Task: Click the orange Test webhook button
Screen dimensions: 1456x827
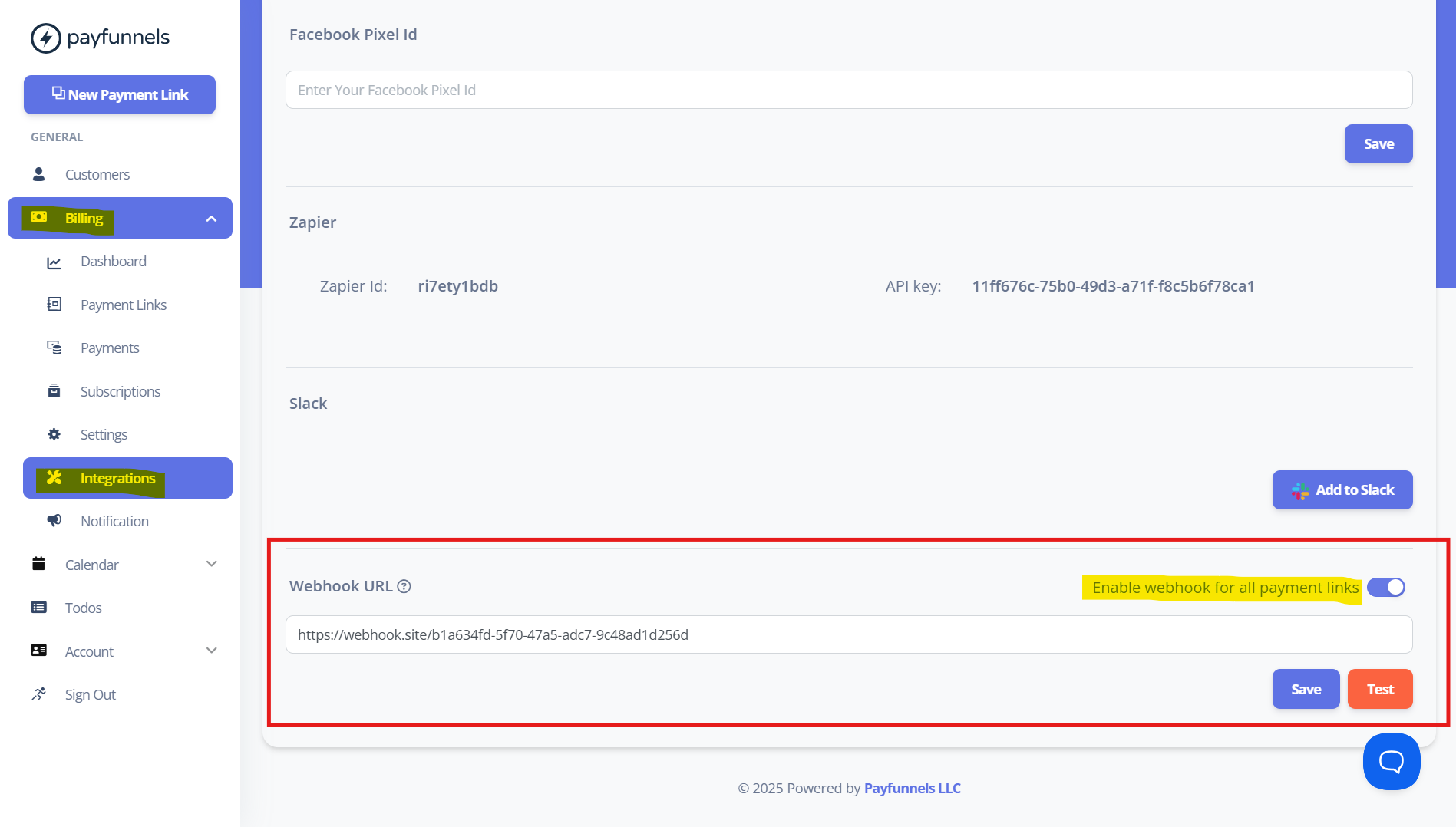Action: click(x=1380, y=689)
